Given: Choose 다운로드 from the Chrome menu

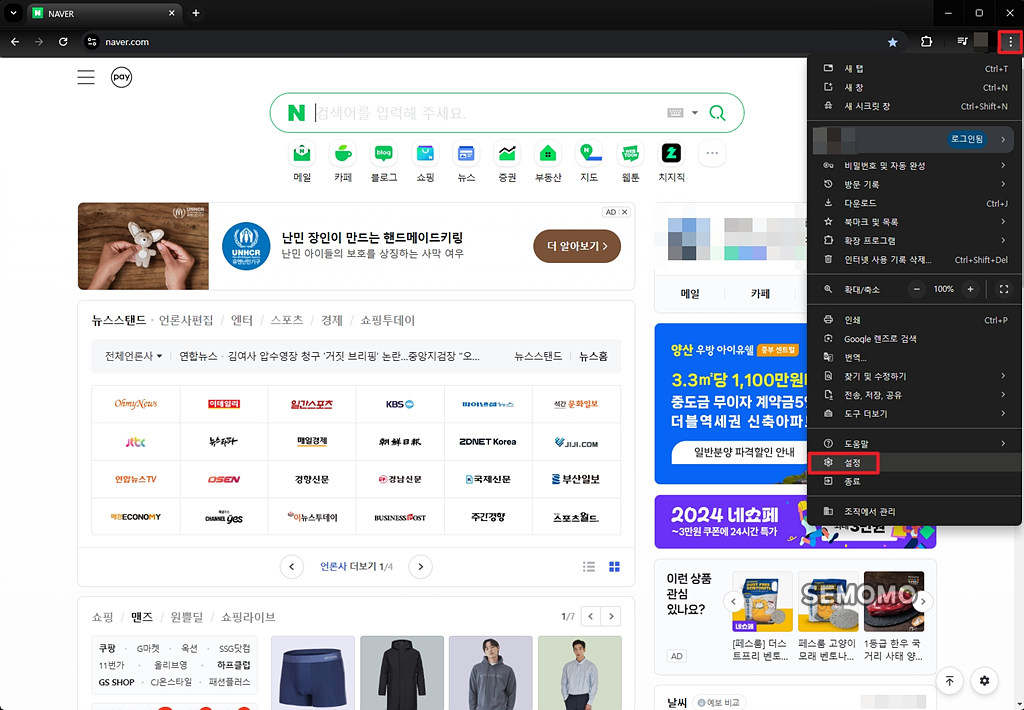Looking at the screenshot, I should tap(914, 203).
